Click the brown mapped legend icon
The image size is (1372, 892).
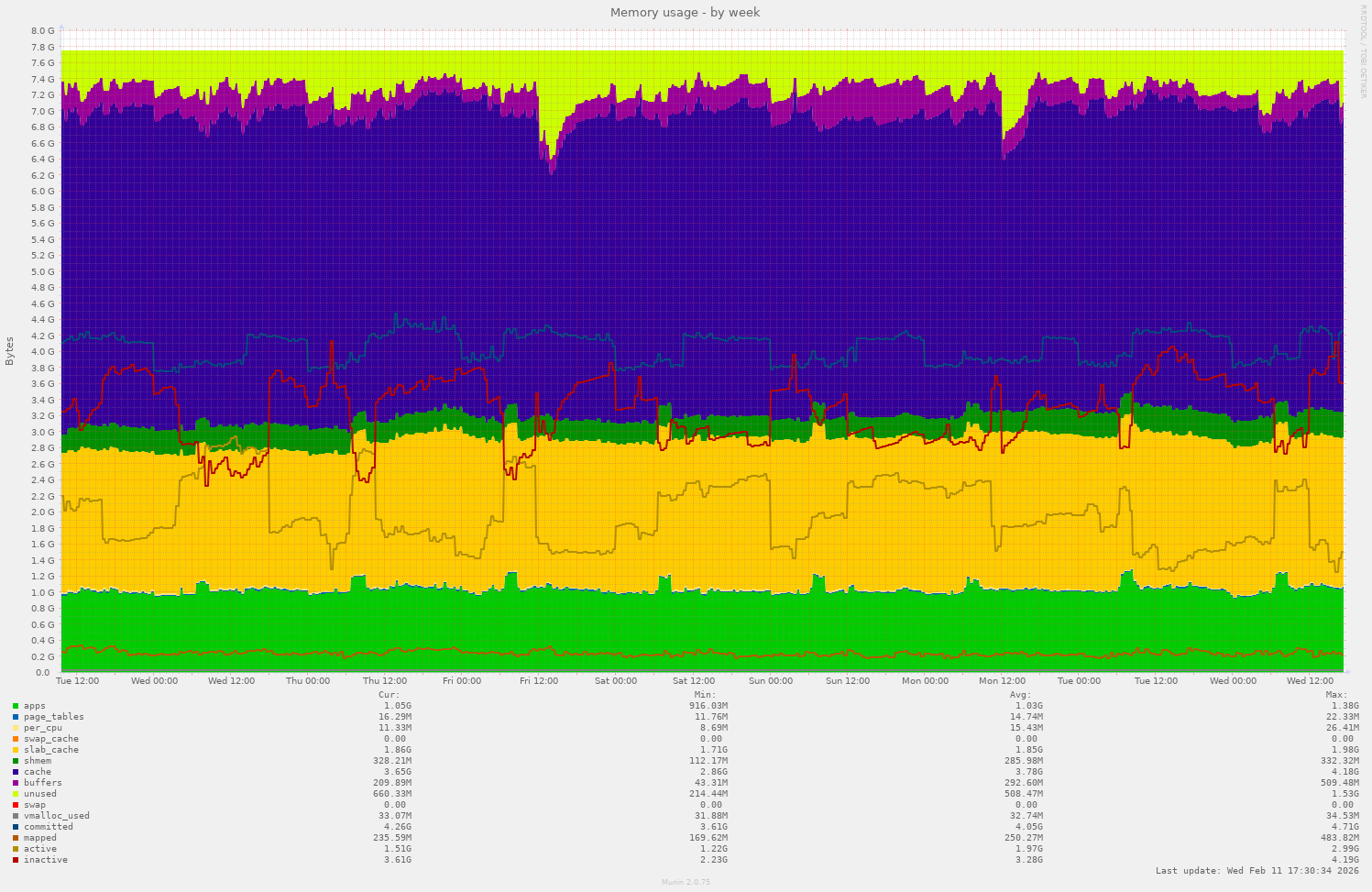point(15,837)
